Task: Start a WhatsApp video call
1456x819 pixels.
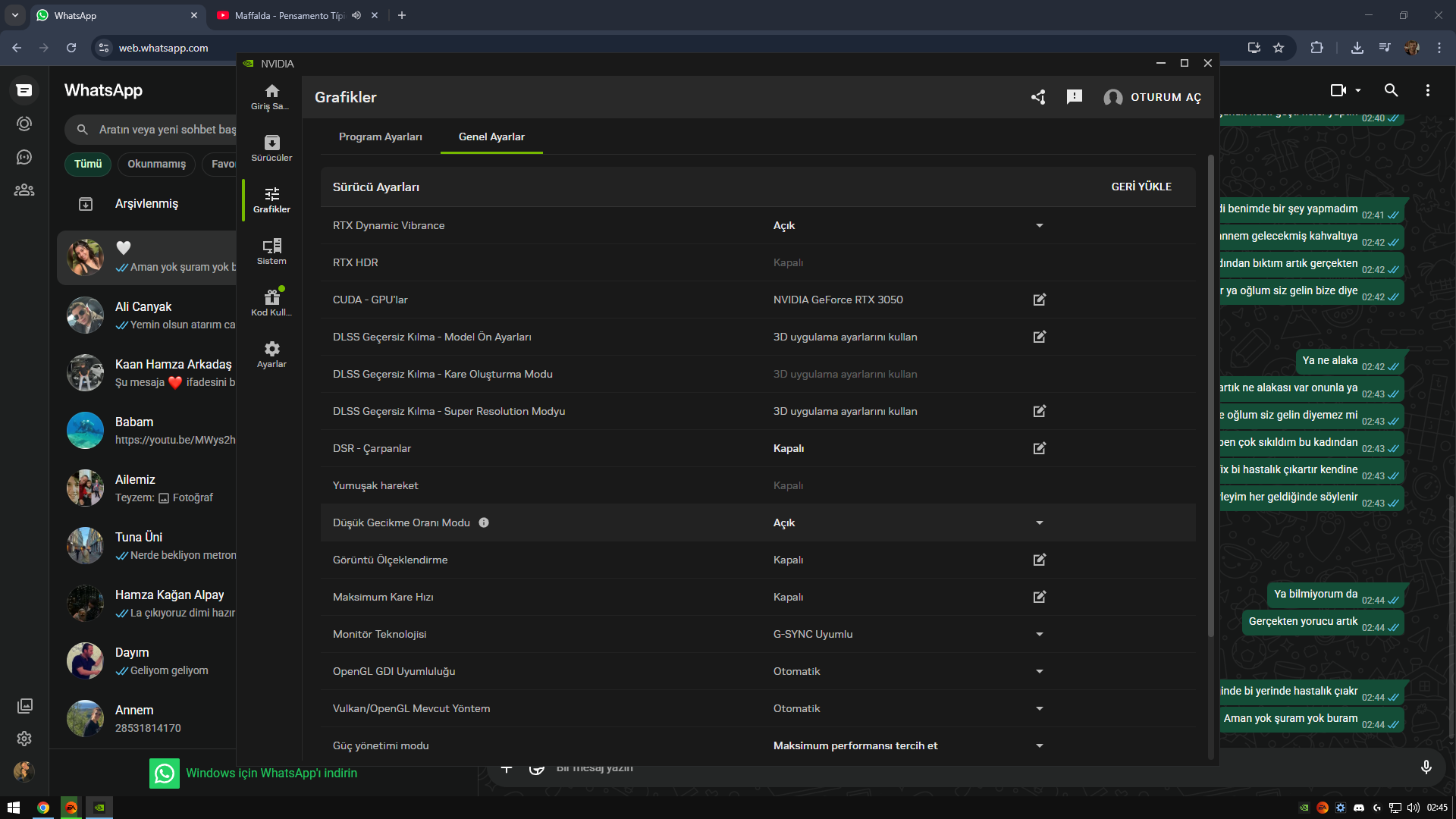Action: pyautogui.click(x=1338, y=90)
